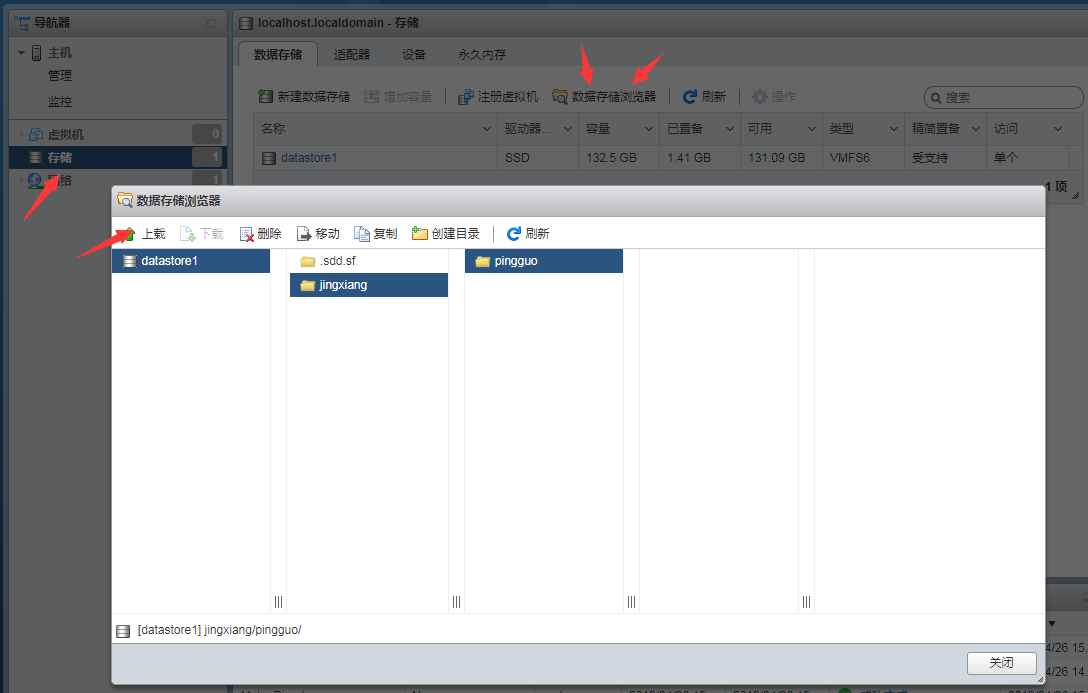Click the 创建目录 create directory icon
1088x693 pixels.
419,234
